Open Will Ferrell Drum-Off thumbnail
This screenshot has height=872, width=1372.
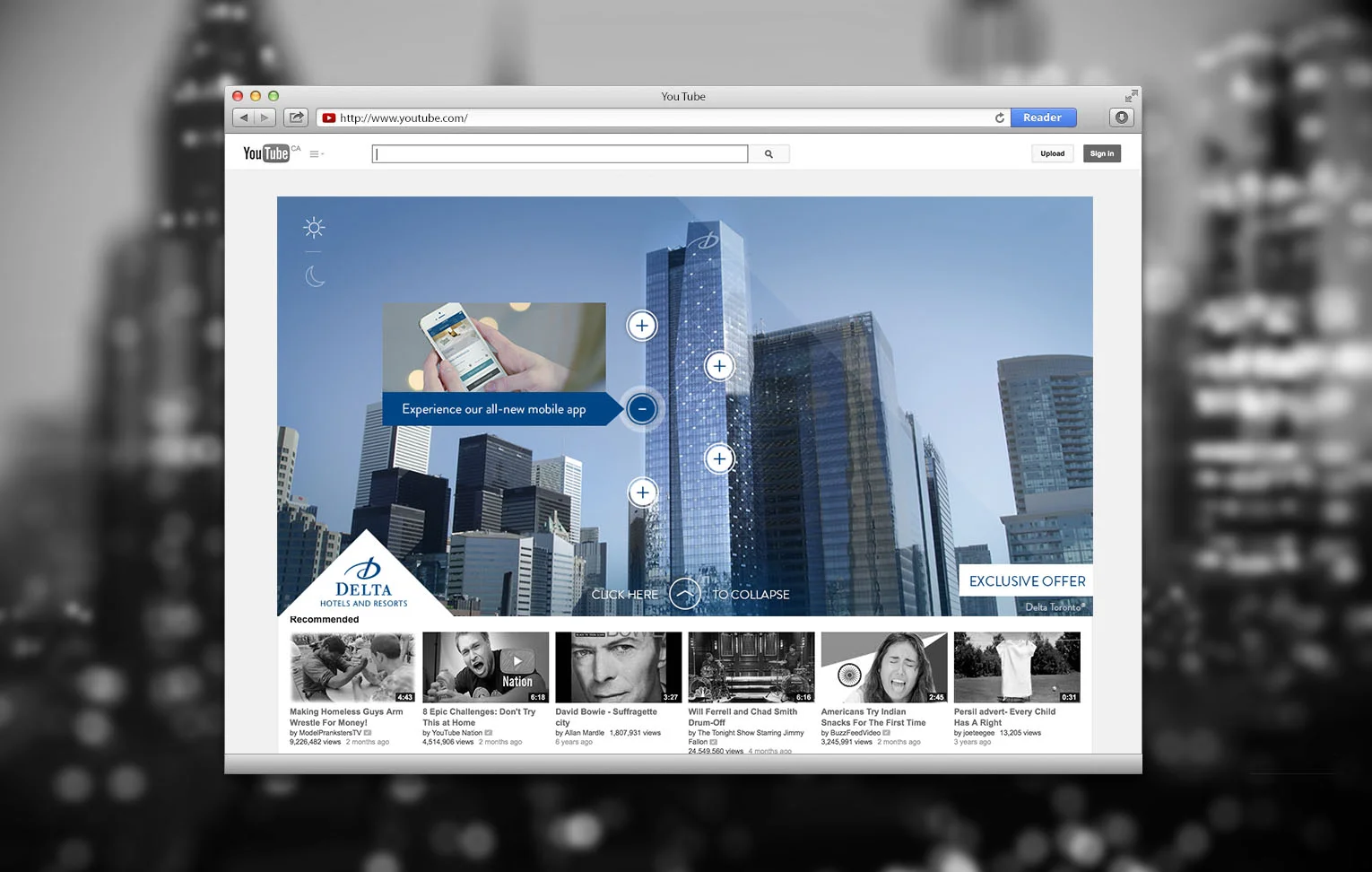point(751,667)
